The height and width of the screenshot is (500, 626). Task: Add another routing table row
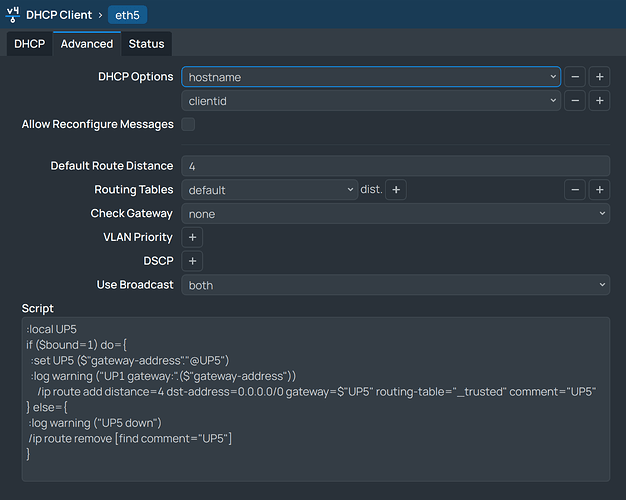[x=599, y=190]
